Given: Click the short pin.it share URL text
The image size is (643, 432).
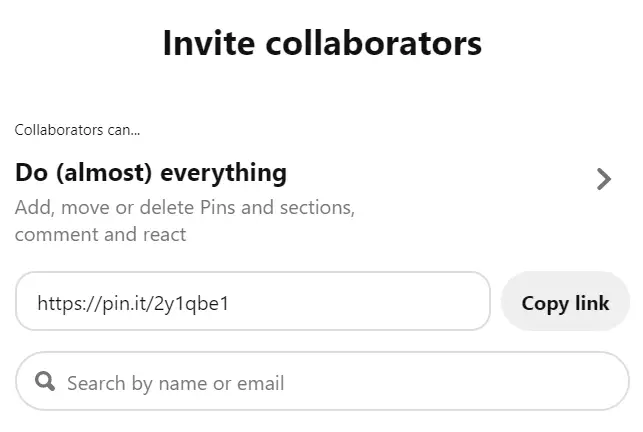Looking at the screenshot, I should (133, 304).
